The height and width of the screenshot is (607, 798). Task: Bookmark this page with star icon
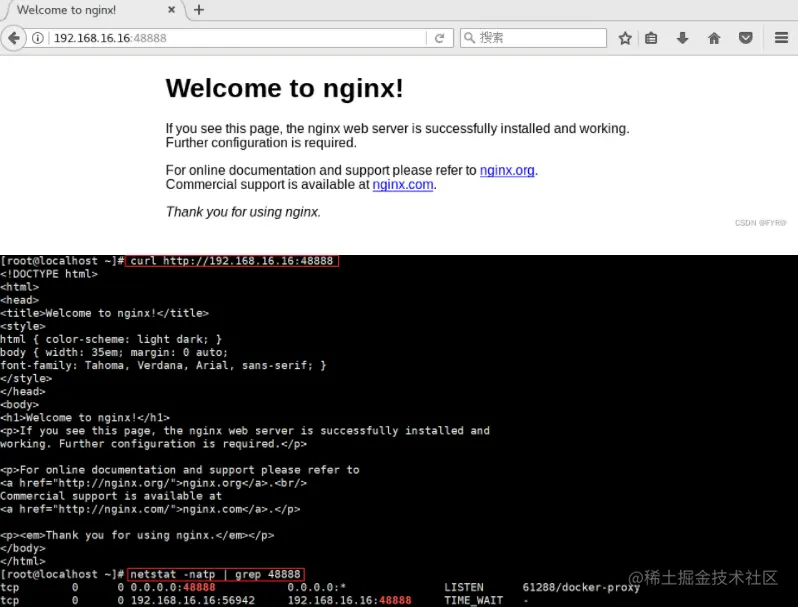[x=625, y=38]
